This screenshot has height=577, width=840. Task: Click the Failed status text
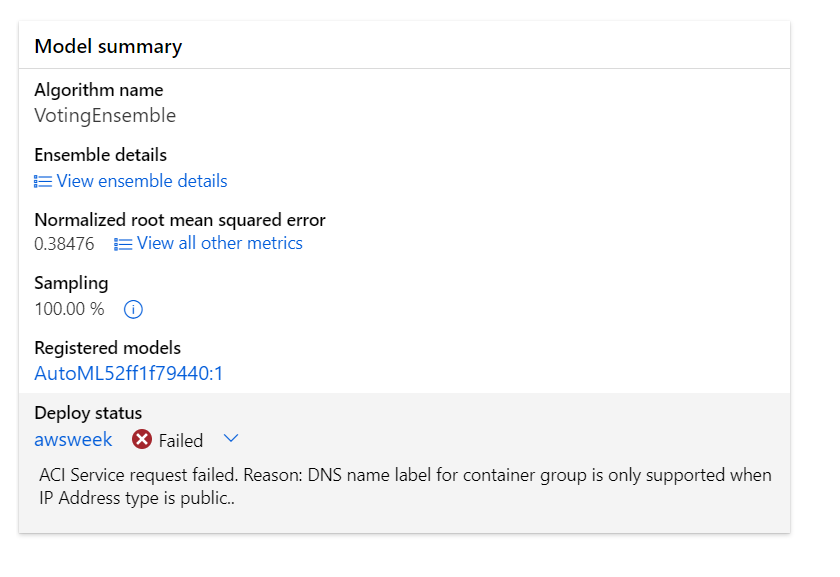[x=181, y=441]
